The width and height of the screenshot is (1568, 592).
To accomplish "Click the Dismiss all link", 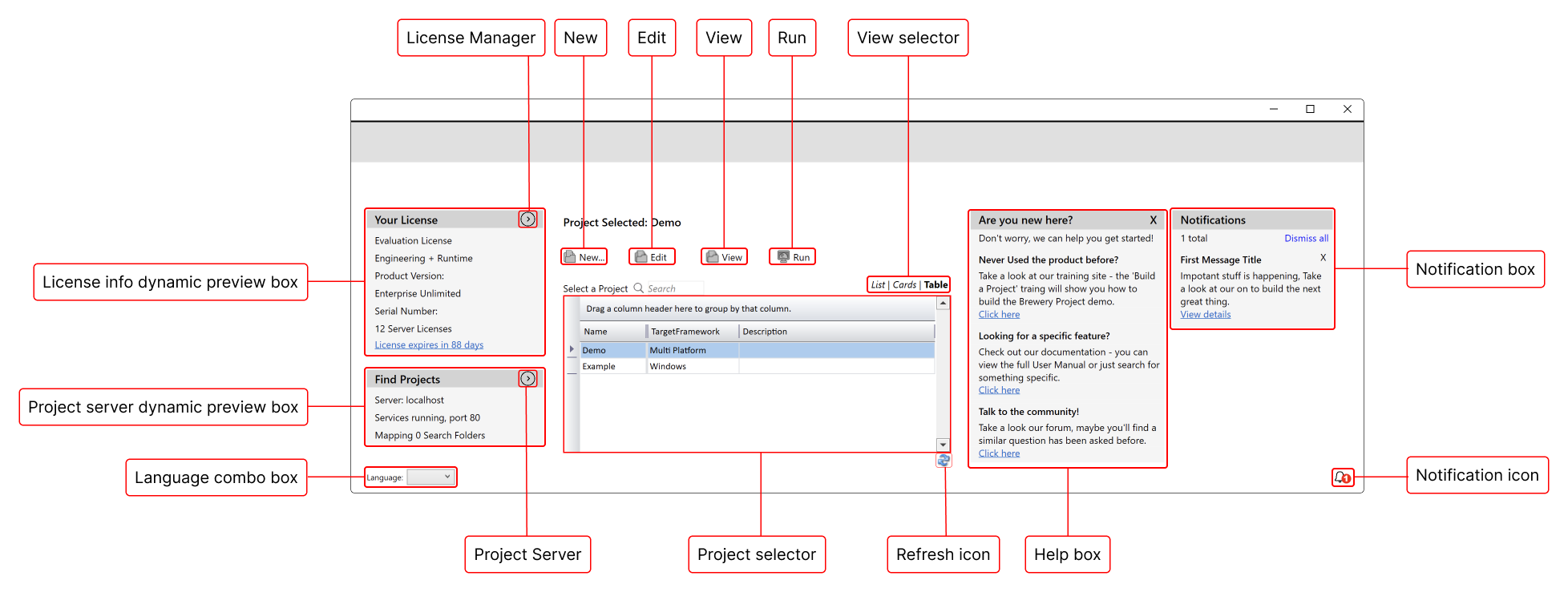I will tap(1306, 239).
